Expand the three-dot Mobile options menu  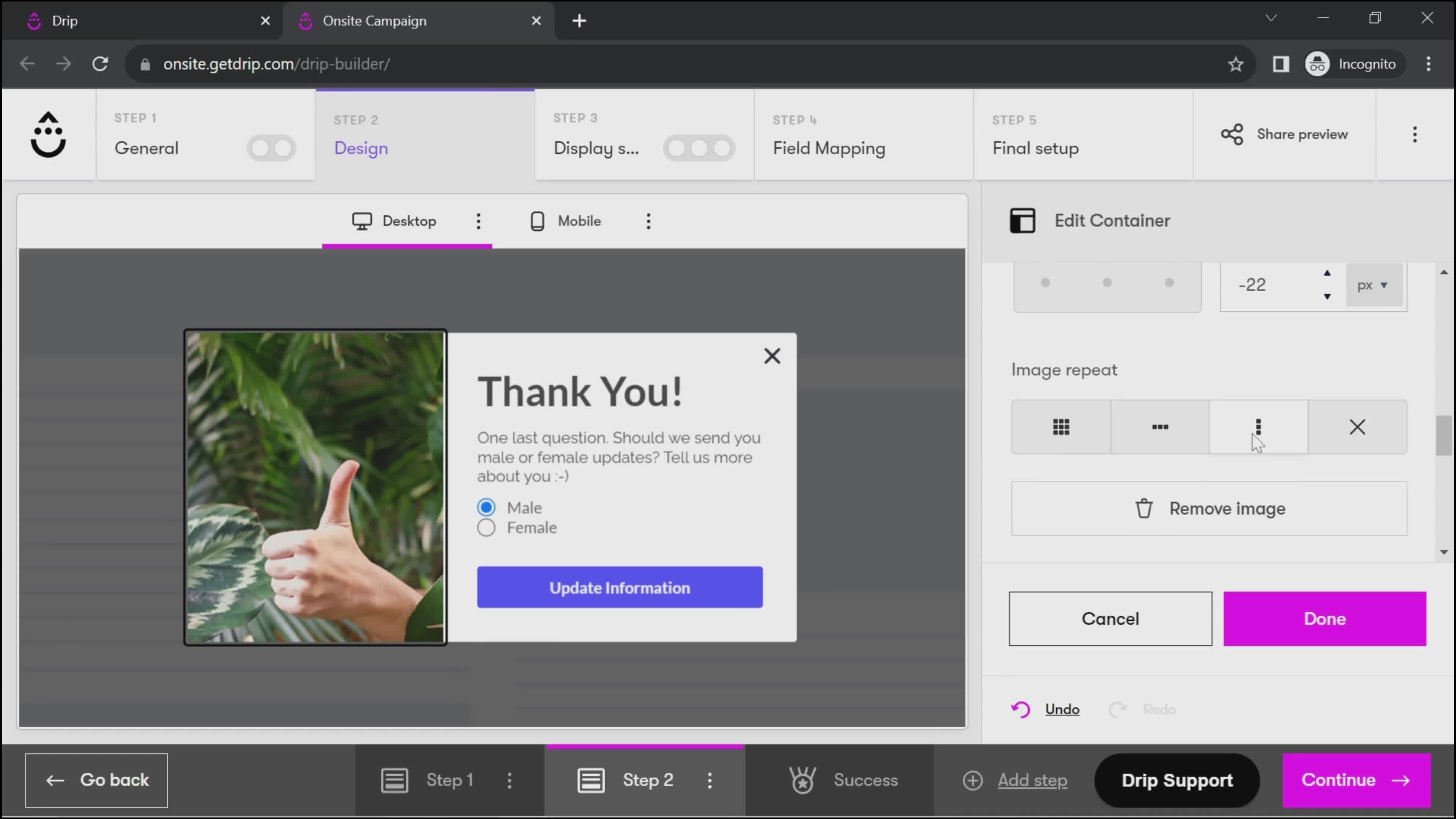648,221
